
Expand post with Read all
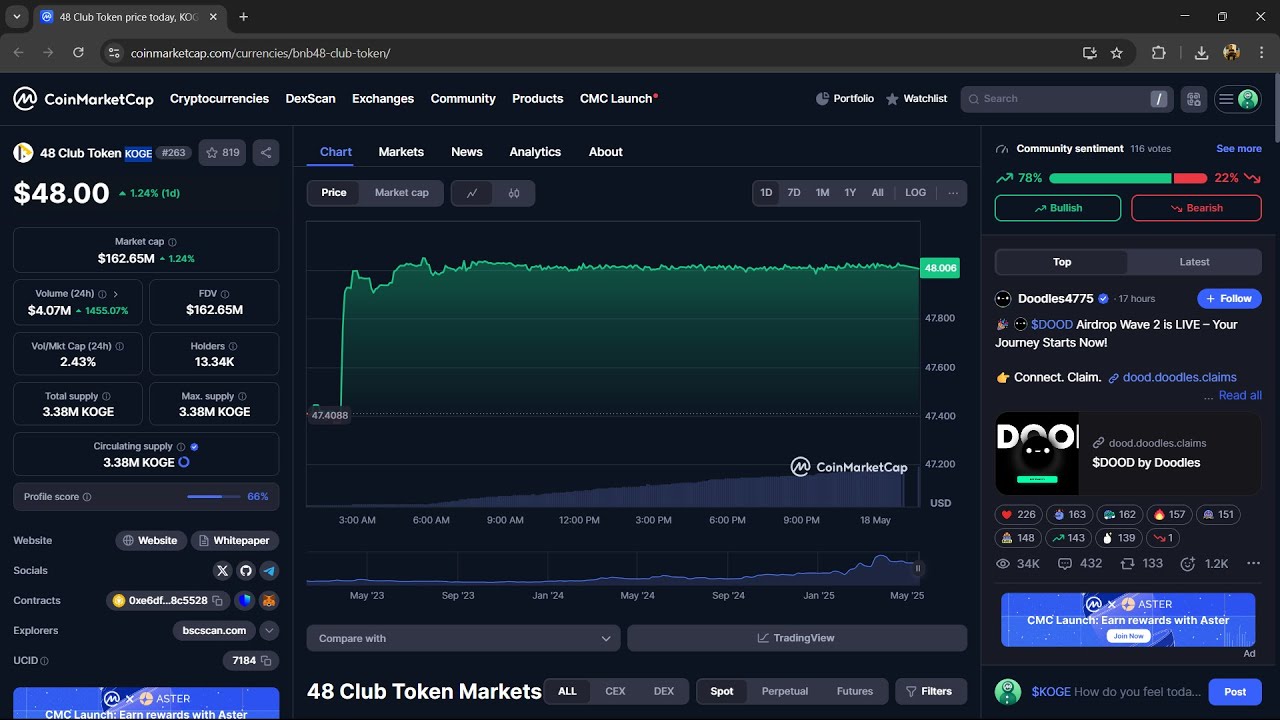(1240, 395)
